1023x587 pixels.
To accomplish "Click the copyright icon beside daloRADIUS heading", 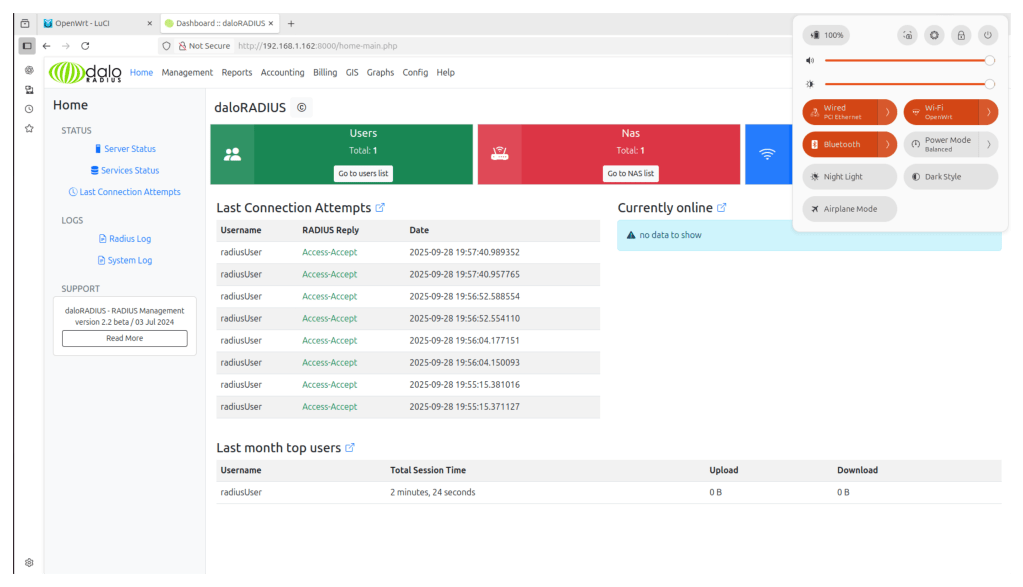I will [x=301, y=107].
